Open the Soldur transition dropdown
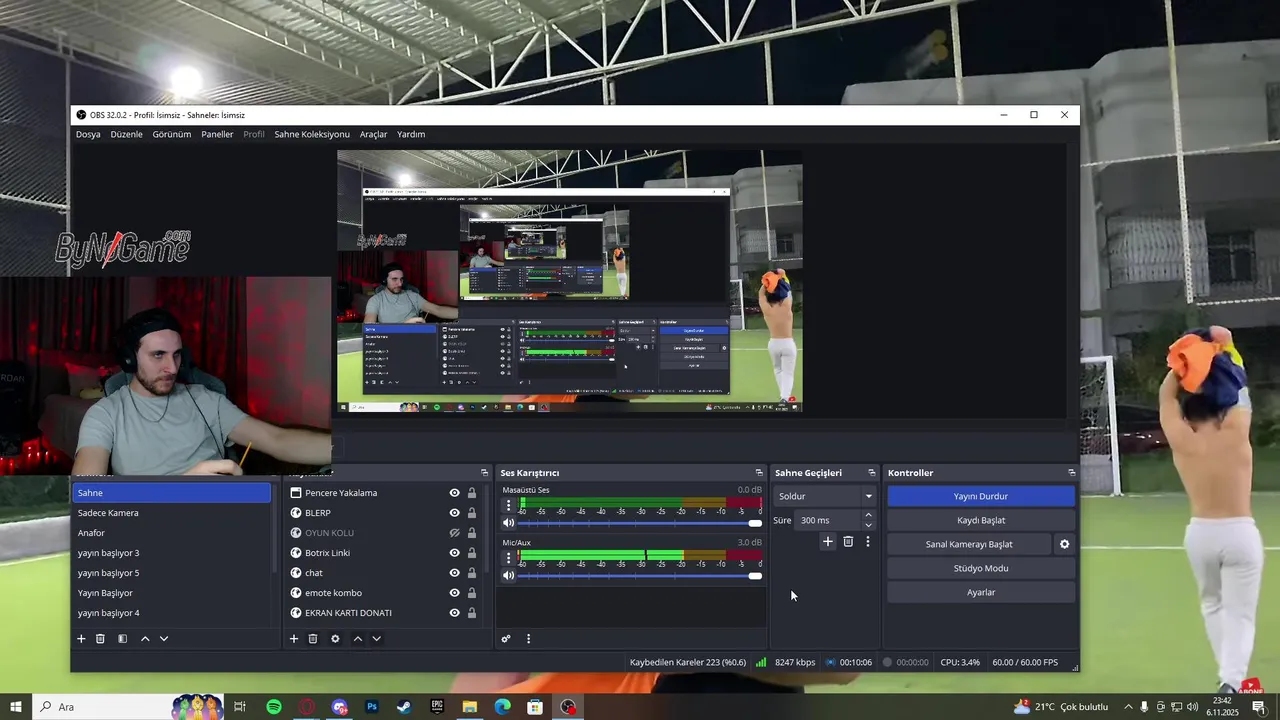This screenshot has height=720, width=1280. pyautogui.click(x=824, y=496)
